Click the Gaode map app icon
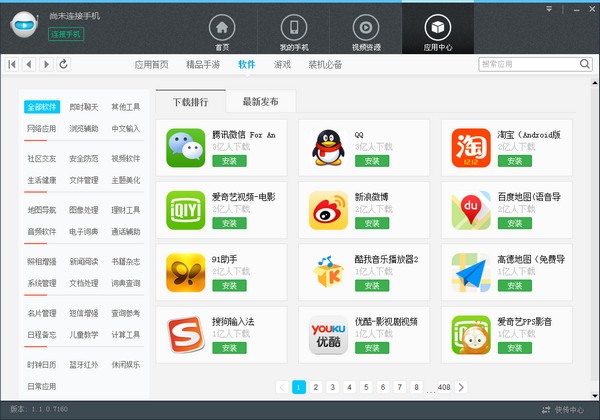600x420 pixels. (471, 272)
